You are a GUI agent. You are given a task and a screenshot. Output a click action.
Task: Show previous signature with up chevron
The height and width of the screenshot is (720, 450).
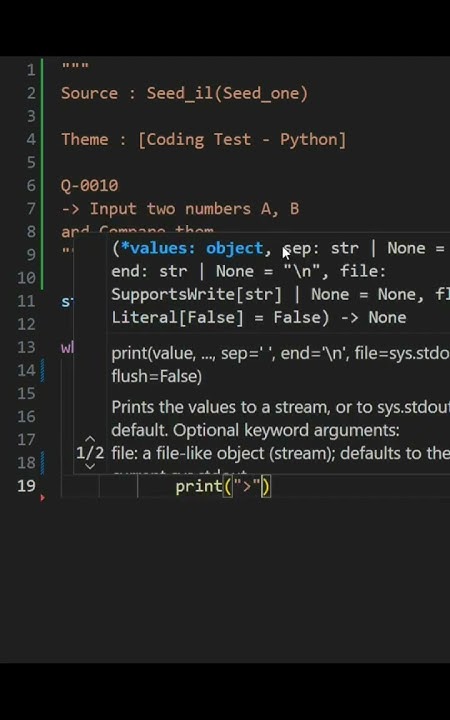click(x=90, y=439)
